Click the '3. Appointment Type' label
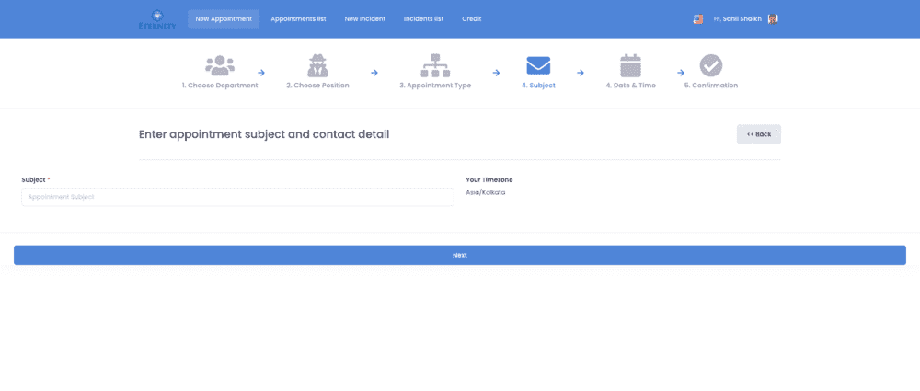This screenshot has height=391, width=920. coord(435,85)
